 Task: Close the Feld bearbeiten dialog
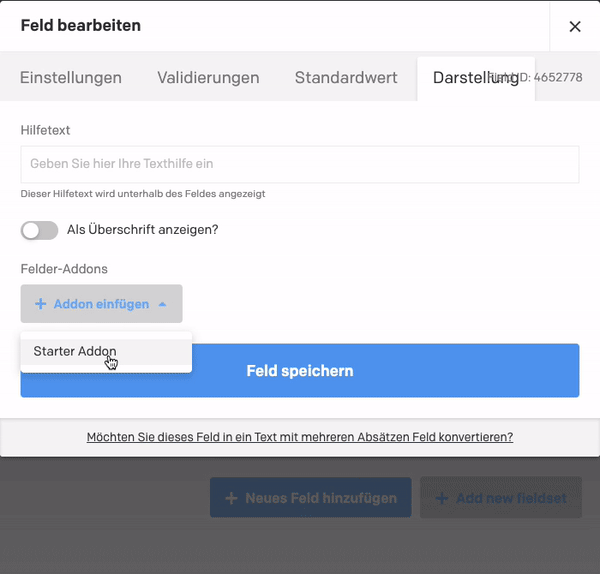point(575,26)
